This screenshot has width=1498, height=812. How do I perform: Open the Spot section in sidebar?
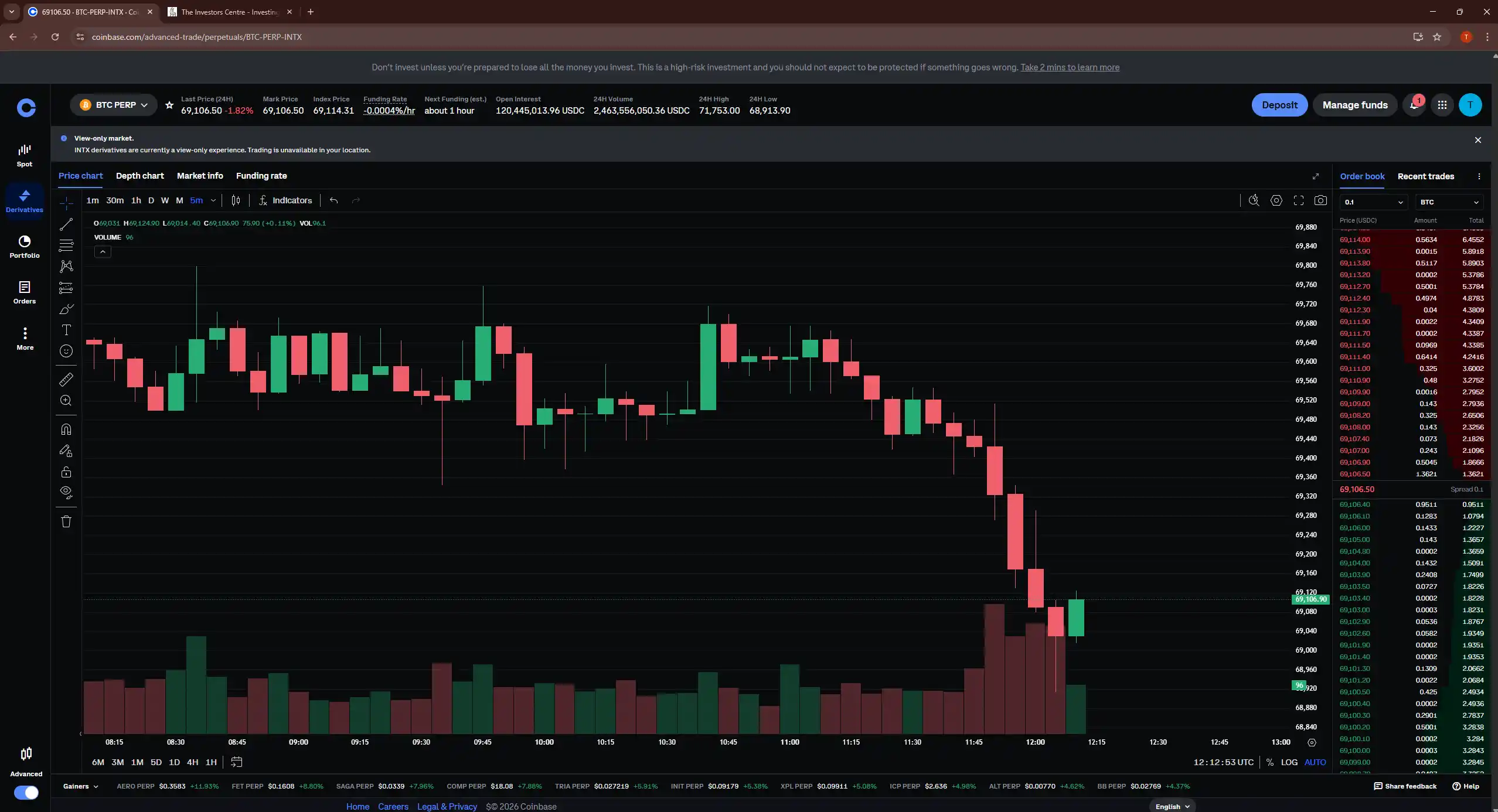coord(25,155)
